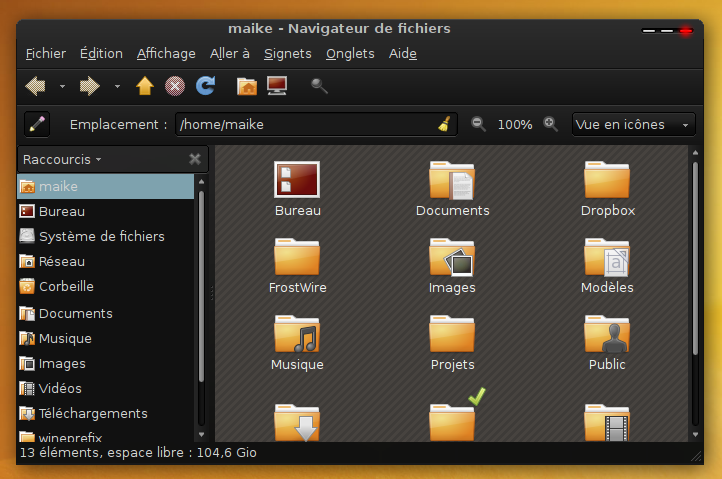
Task: Reset zoom via the 100% label
Action: [x=515, y=125]
